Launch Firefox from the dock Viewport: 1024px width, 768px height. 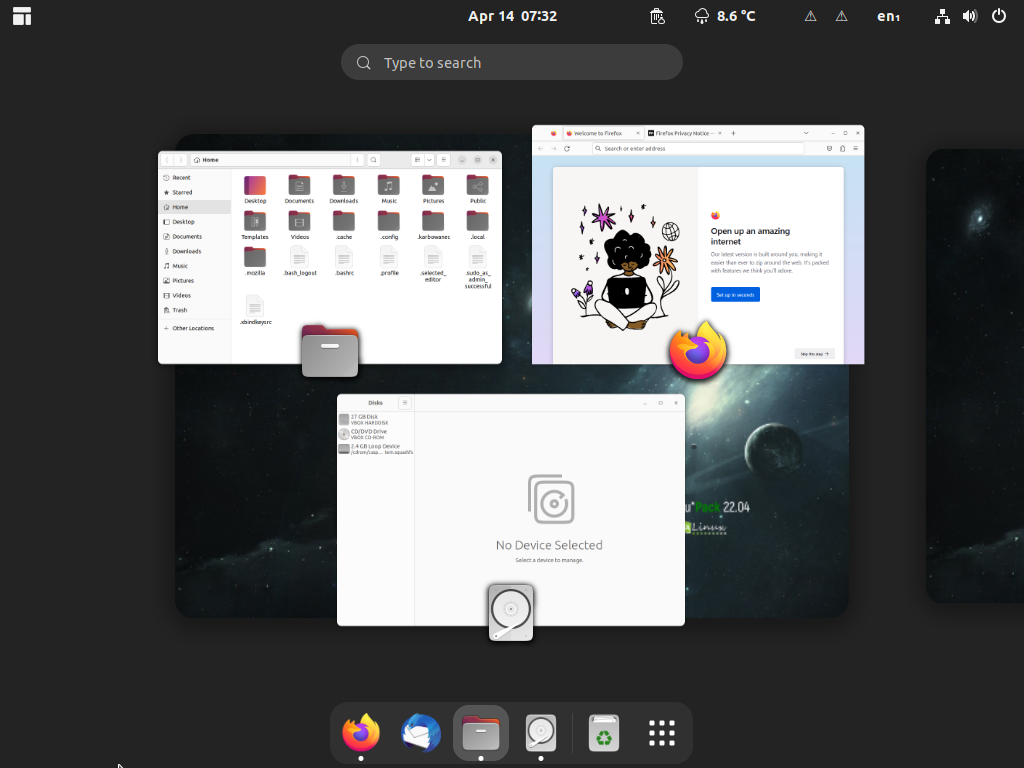(361, 732)
